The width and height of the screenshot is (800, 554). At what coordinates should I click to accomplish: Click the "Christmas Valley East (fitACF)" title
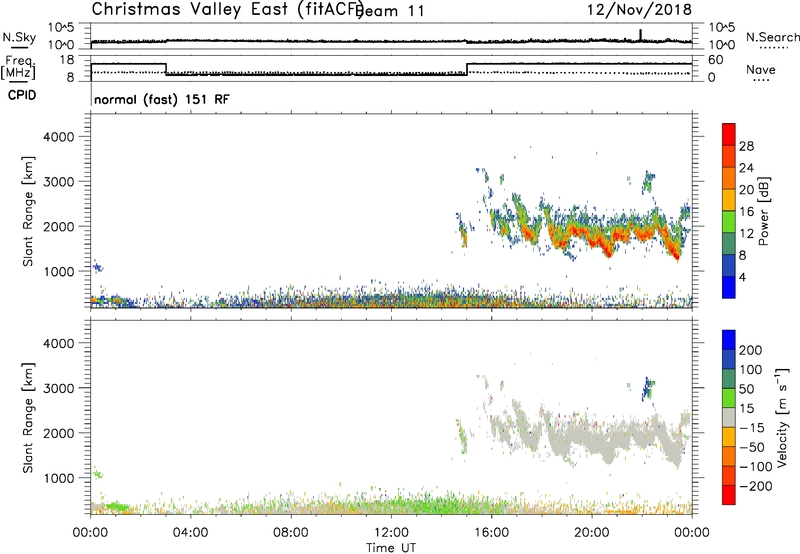pos(228,10)
